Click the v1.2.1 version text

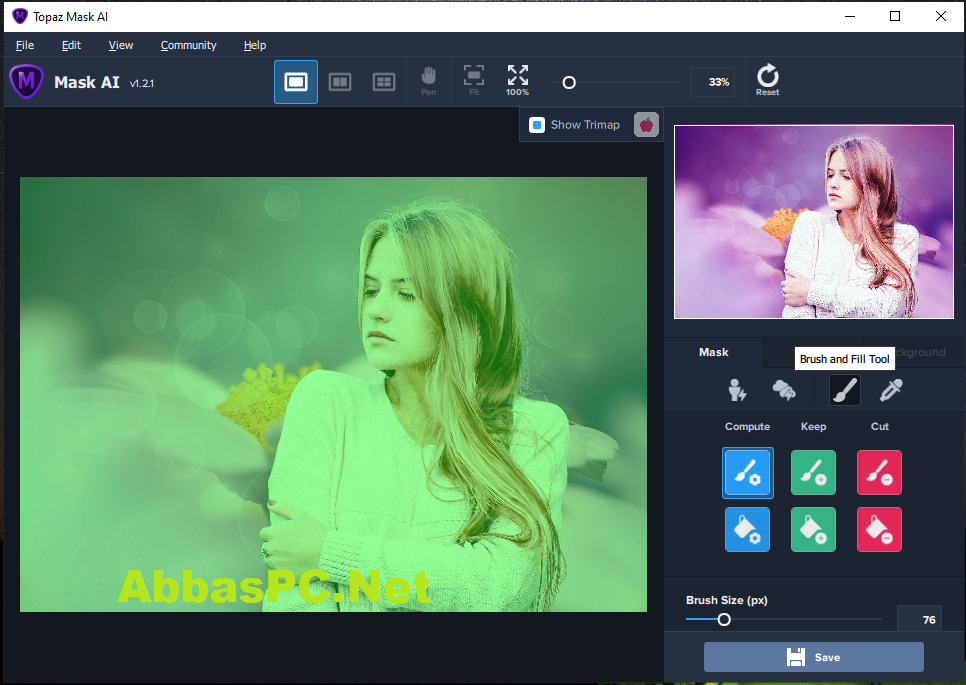pyautogui.click(x=142, y=83)
